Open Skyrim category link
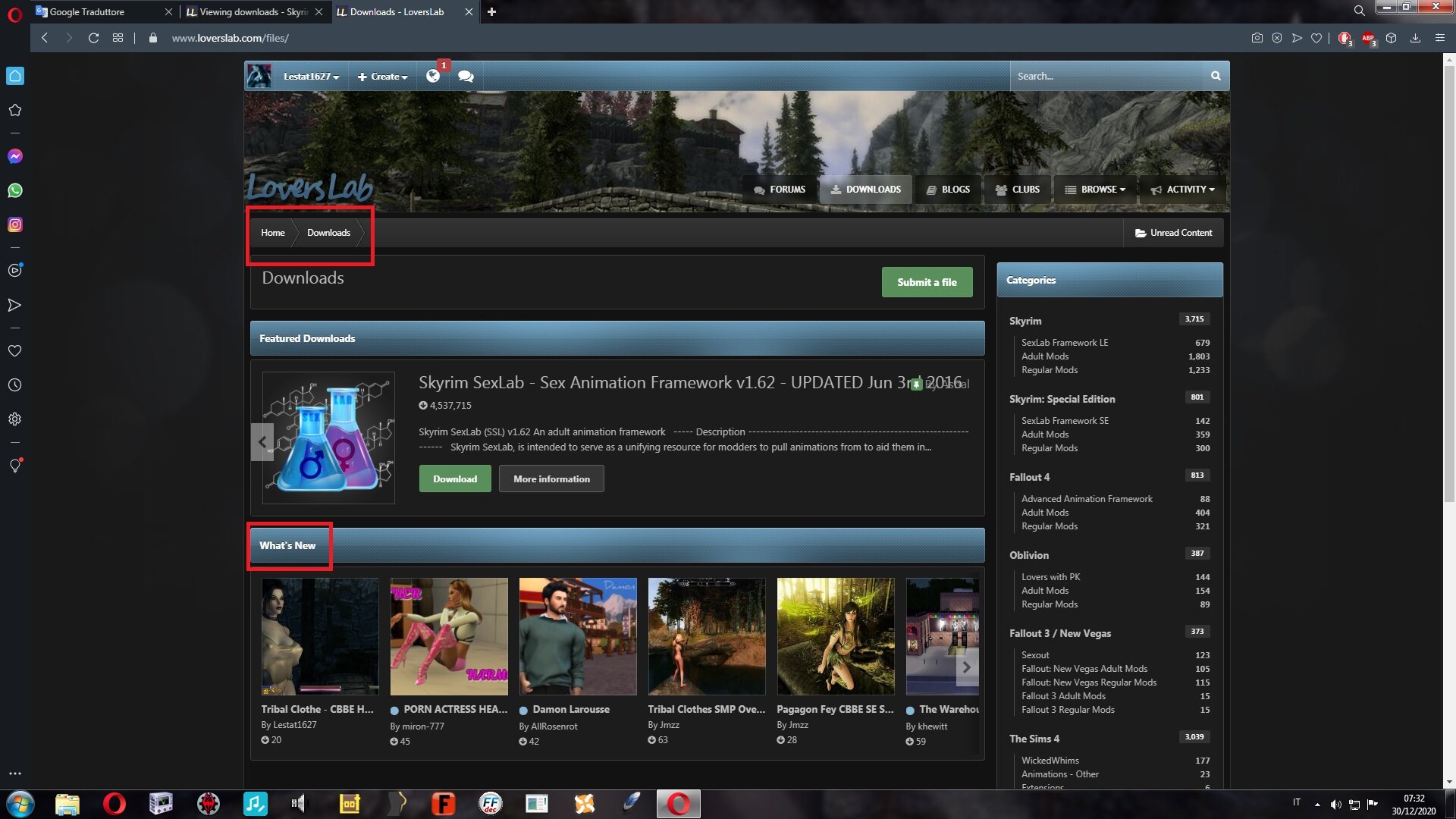The image size is (1456, 819). coord(1025,321)
